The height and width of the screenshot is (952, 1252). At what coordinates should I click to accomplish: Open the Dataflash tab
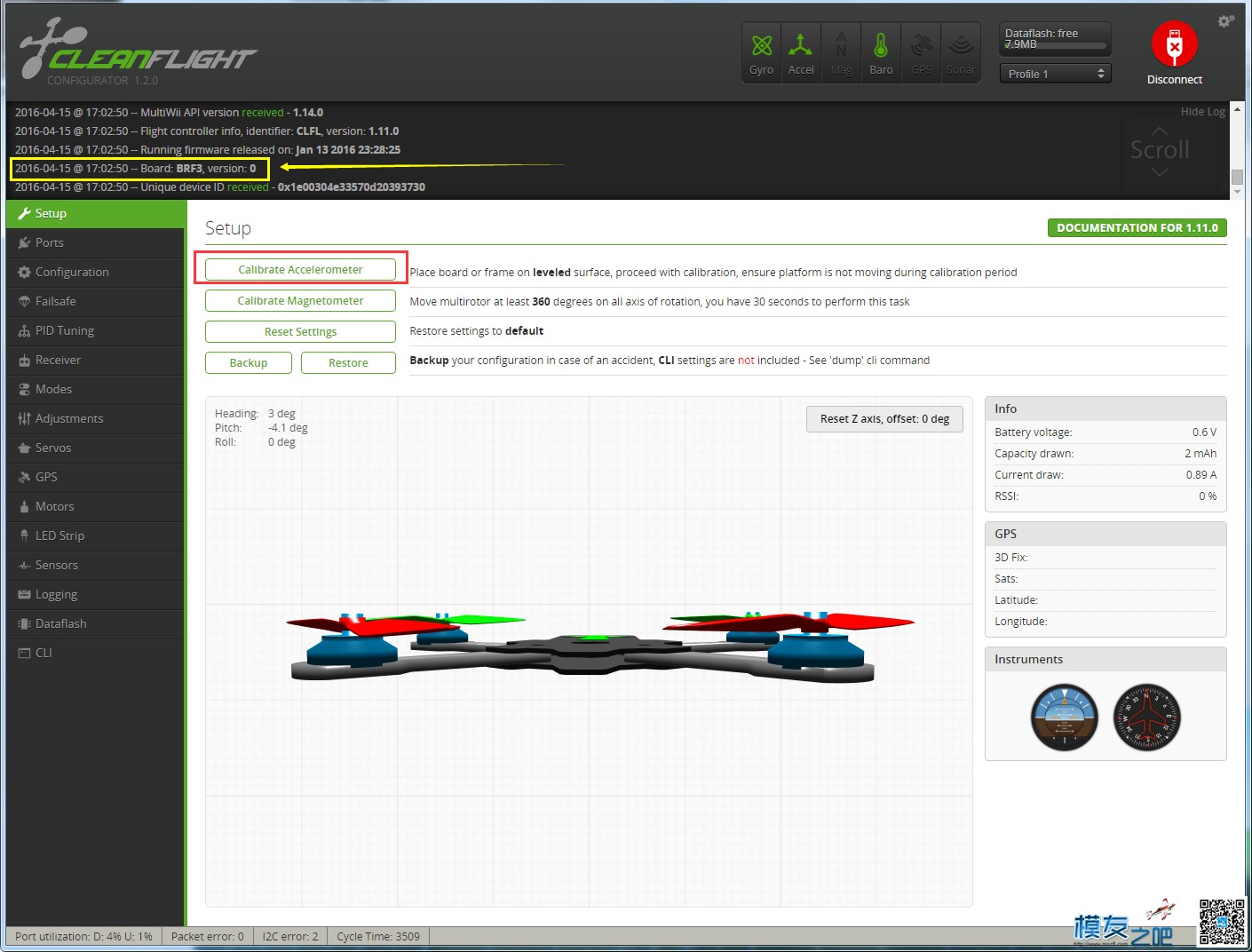(95, 623)
